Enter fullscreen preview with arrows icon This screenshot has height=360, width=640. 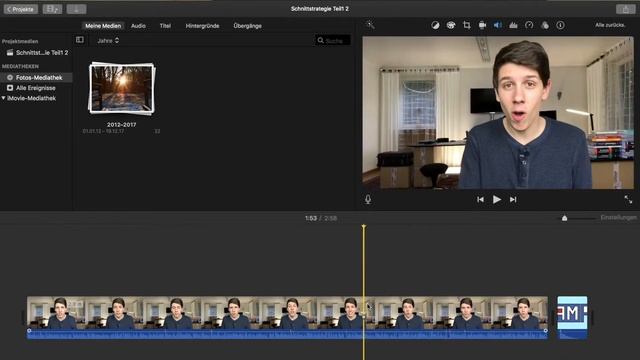point(628,199)
